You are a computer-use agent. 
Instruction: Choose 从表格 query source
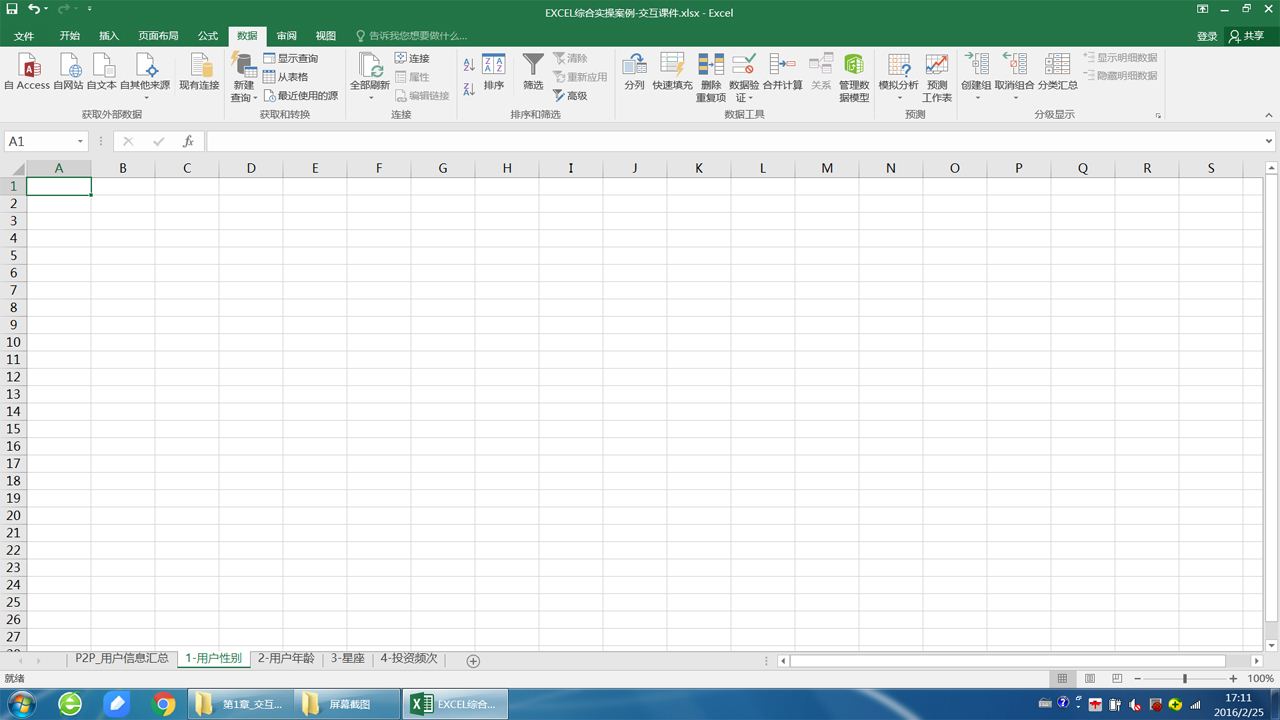point(286,77)
